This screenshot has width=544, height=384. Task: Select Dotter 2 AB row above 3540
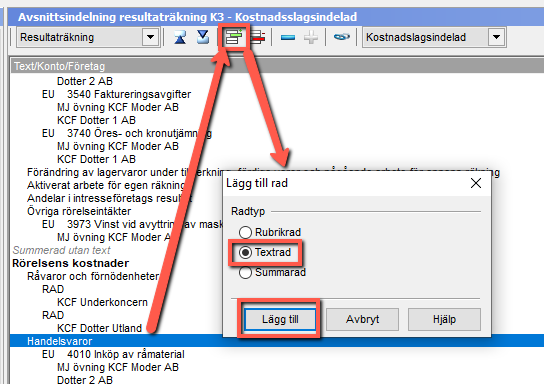pyautogui.click(x=85, y=81)
